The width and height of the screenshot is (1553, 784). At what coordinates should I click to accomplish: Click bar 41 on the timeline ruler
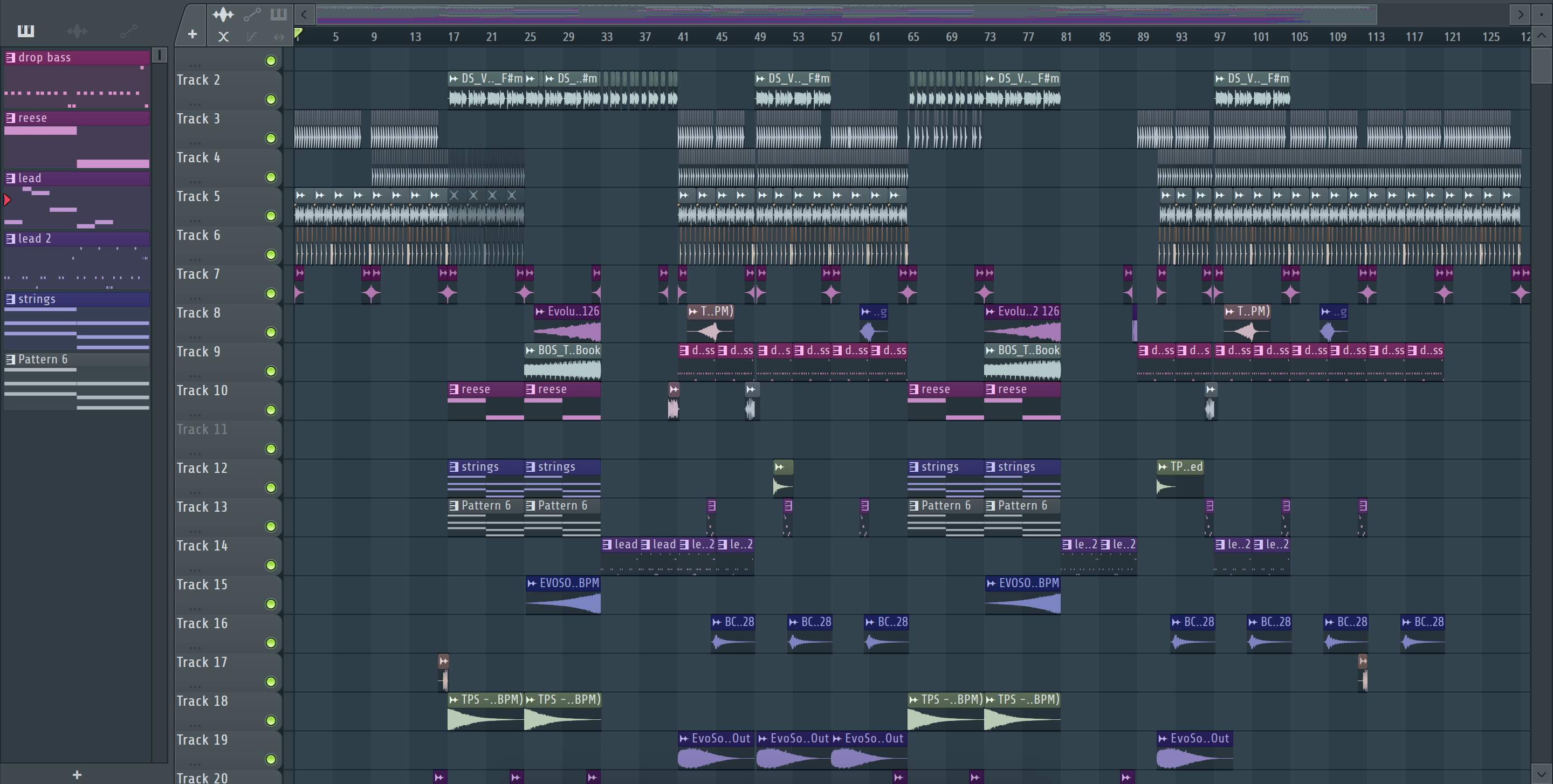(683, 37)
